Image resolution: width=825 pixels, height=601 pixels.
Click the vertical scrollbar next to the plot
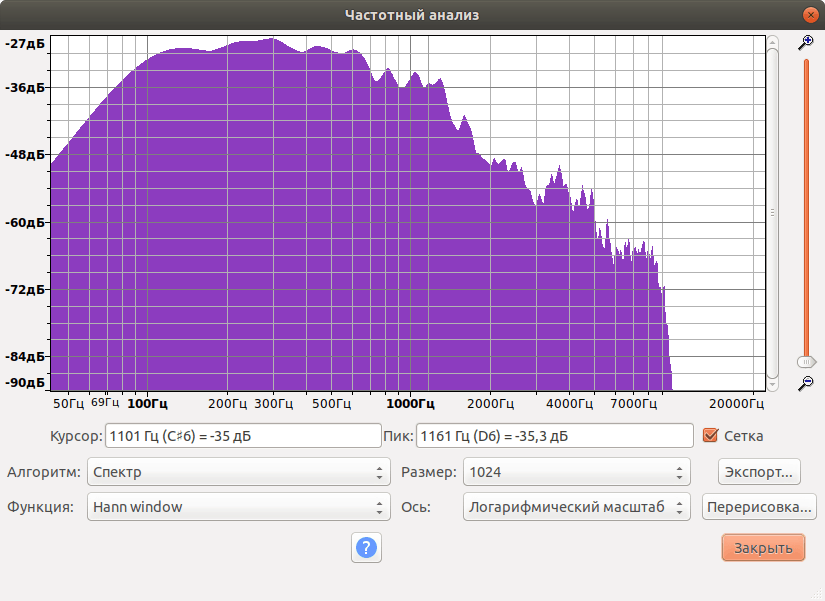[x=772, y=213]
